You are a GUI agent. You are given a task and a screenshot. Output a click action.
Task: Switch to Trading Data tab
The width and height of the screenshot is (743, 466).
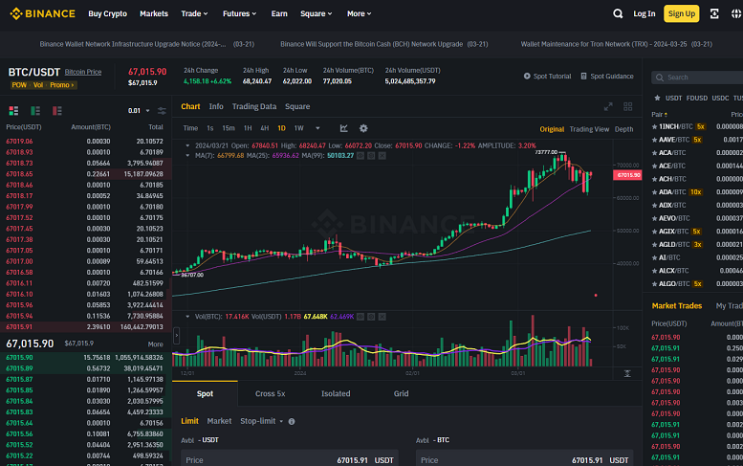(x=254, y=107)
